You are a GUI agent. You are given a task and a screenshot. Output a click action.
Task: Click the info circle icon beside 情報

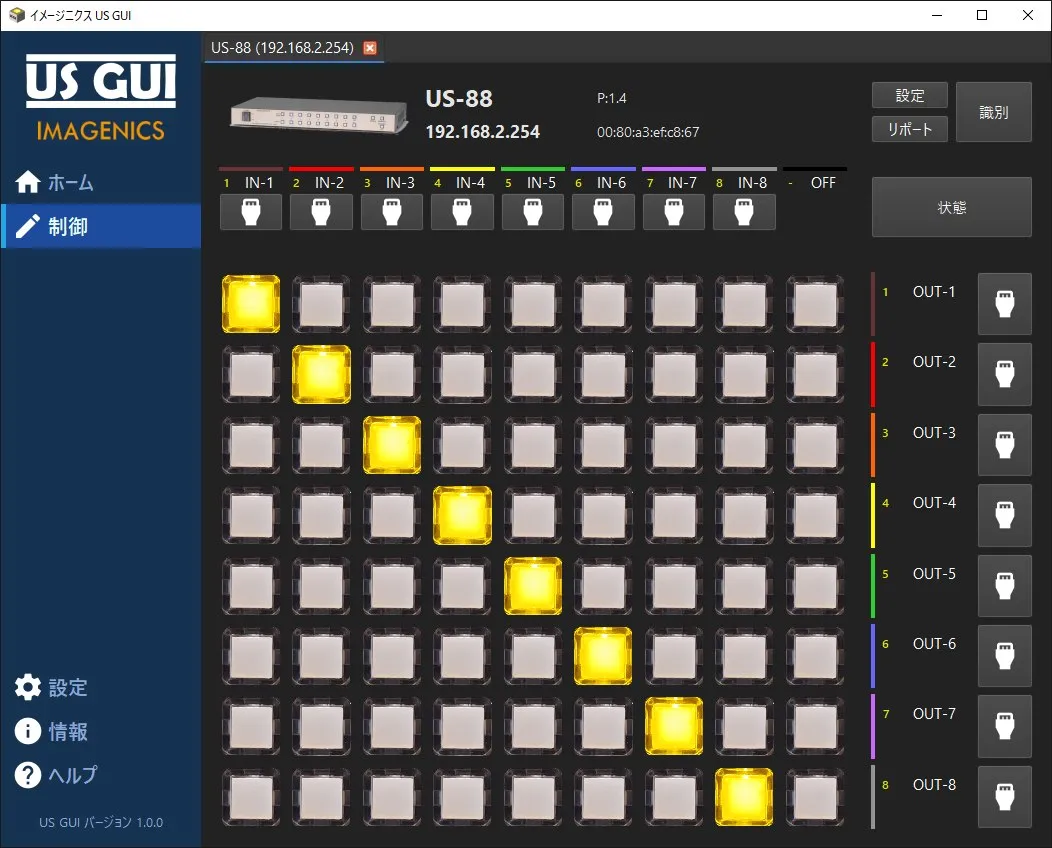point(28,731)
